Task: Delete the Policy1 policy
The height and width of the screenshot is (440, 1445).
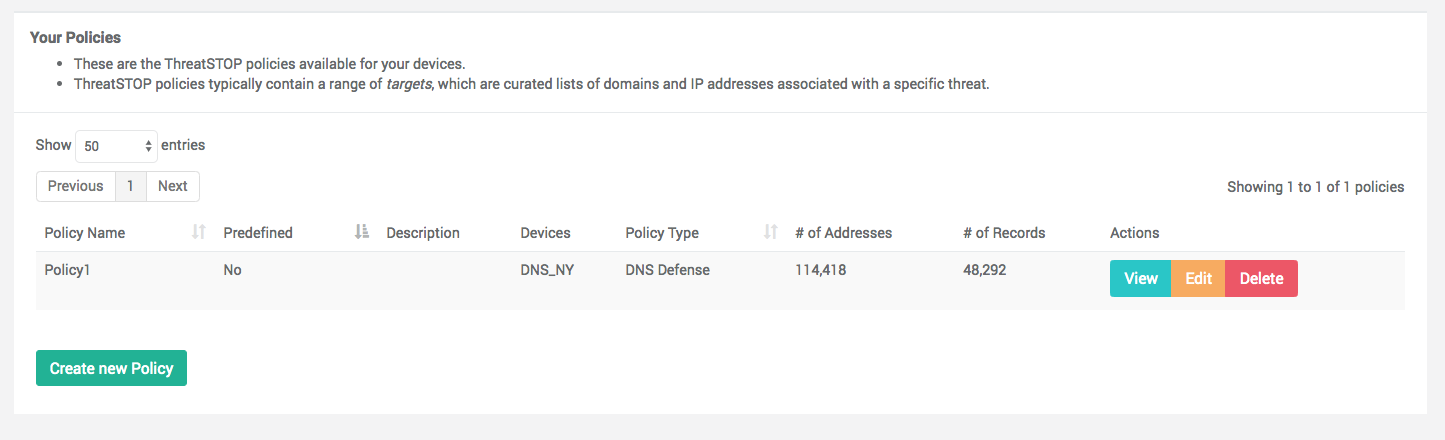Action: [x=1261, y=279]
